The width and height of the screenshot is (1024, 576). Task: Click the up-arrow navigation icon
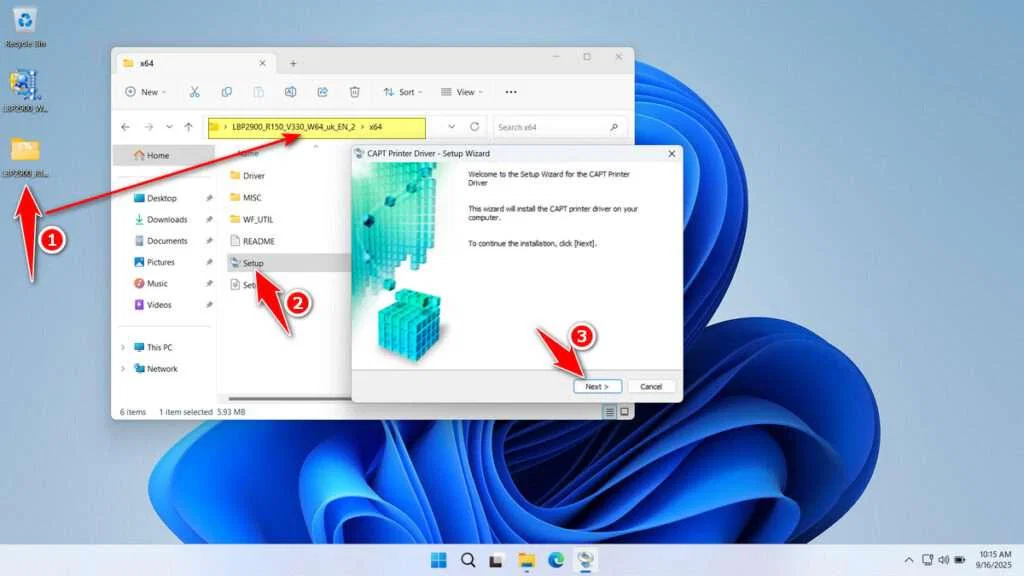coord(188,127)
